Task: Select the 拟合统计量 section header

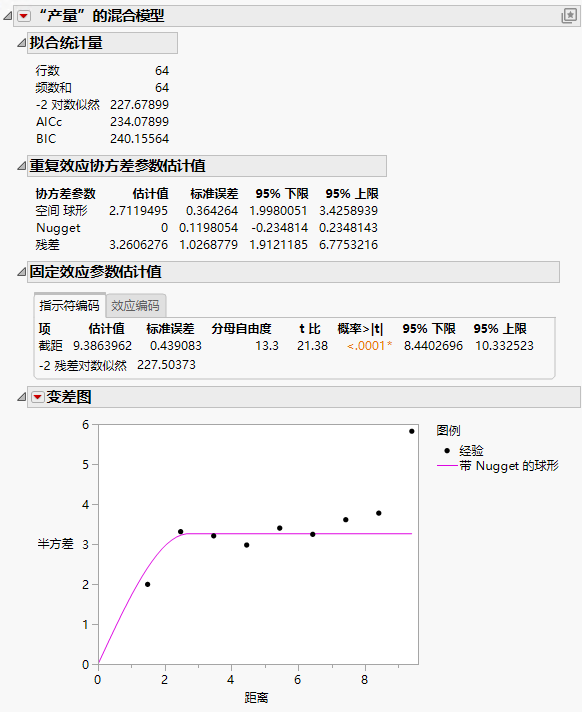Action: click(102, 43)
